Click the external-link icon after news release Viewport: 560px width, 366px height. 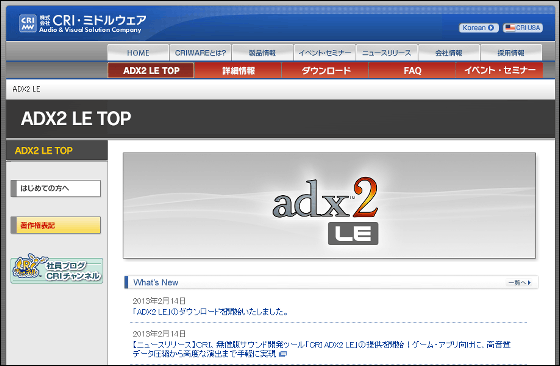point(283,354)
